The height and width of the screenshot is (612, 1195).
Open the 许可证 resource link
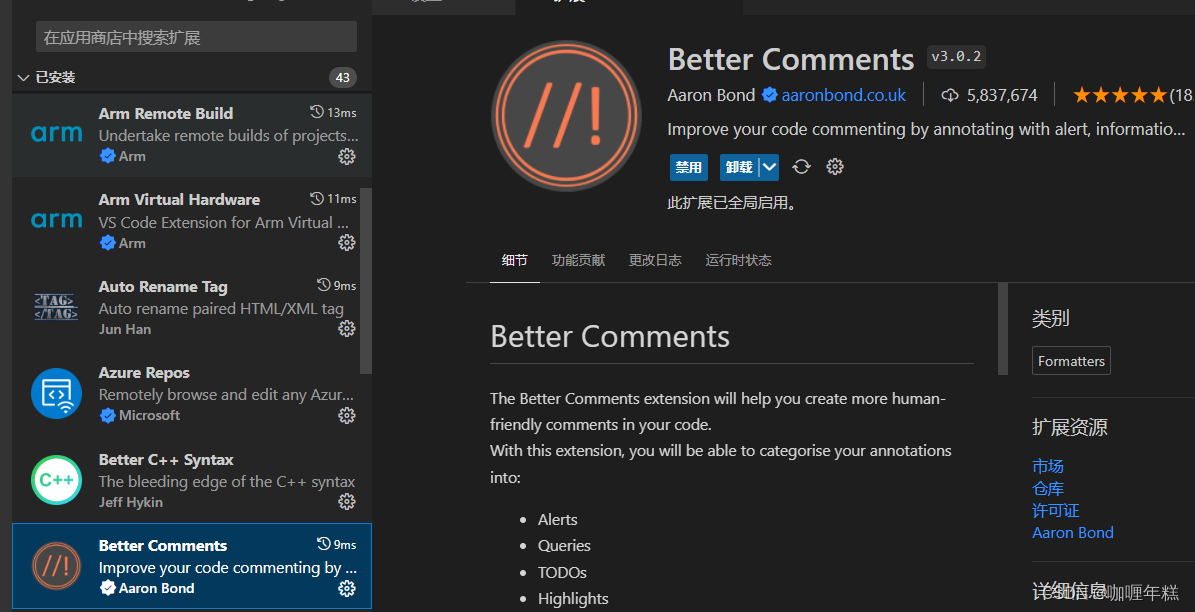pos(1056,511)
